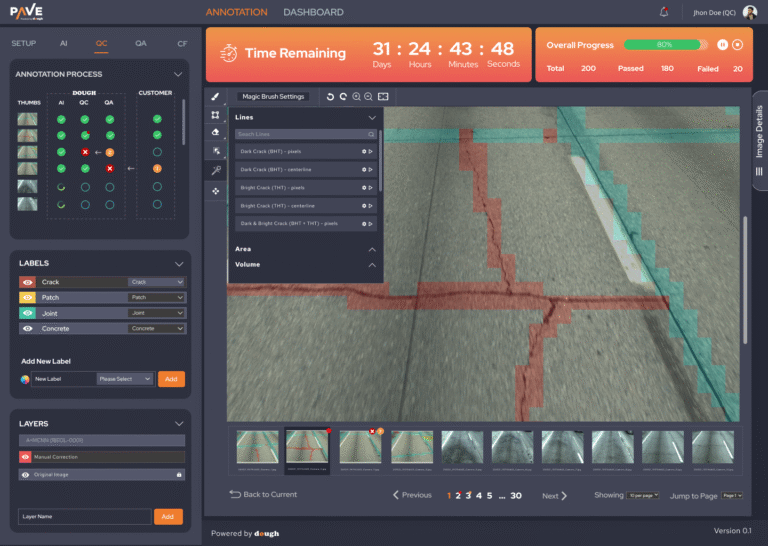Expand the Area section
768x546 pixels.
[x=372, y=249]
